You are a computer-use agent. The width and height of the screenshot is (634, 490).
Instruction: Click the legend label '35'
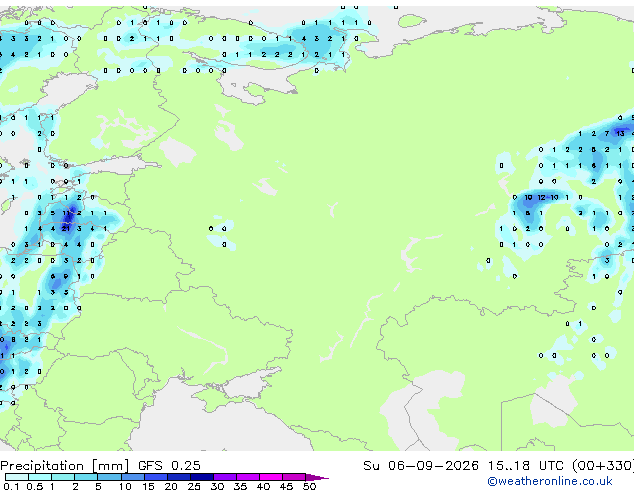point(240,486)
